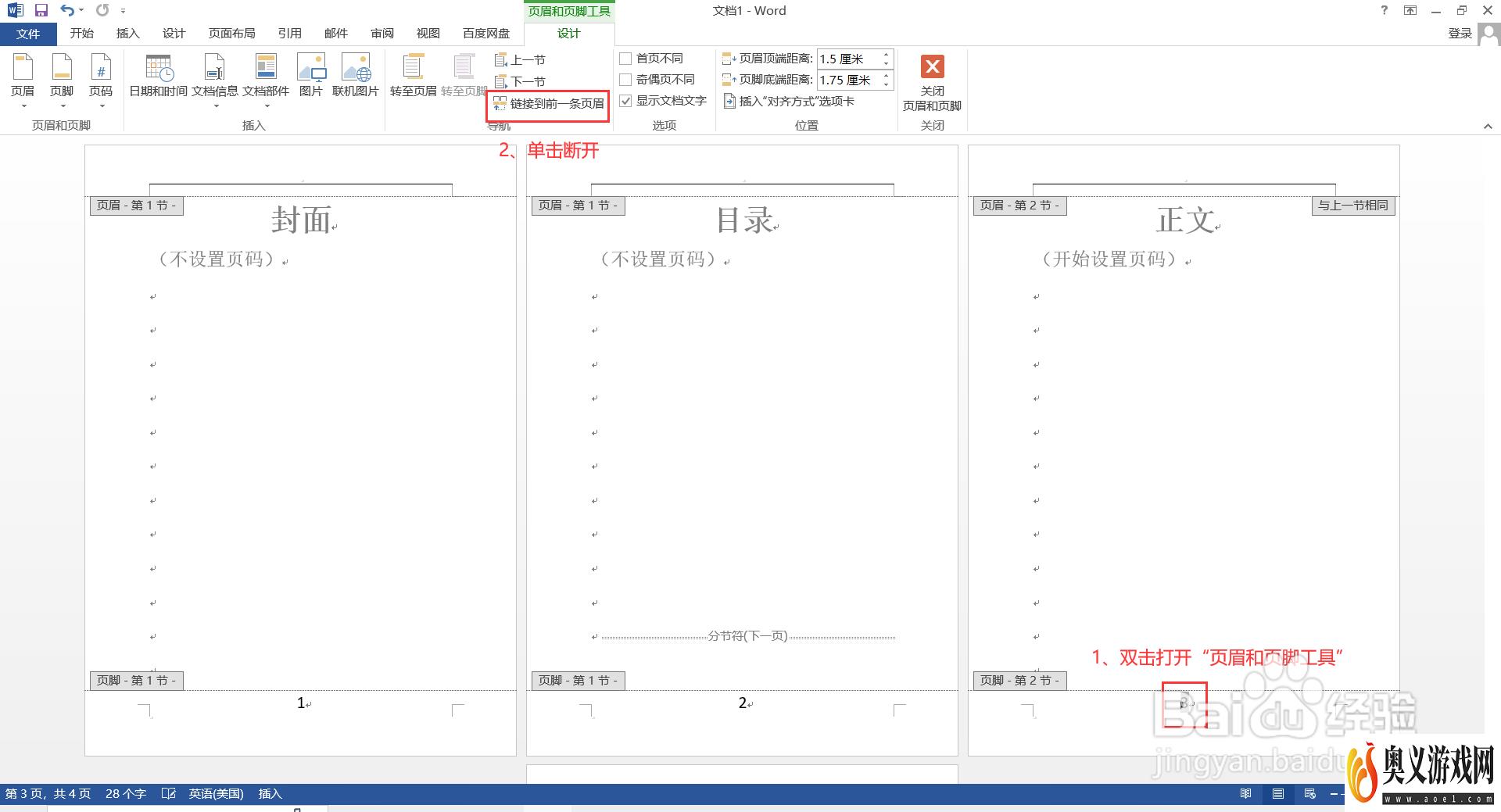Jump to Next Section (下一节)
The width and height of the screenshot is (1501, 812).
click(x=520, y=81)
